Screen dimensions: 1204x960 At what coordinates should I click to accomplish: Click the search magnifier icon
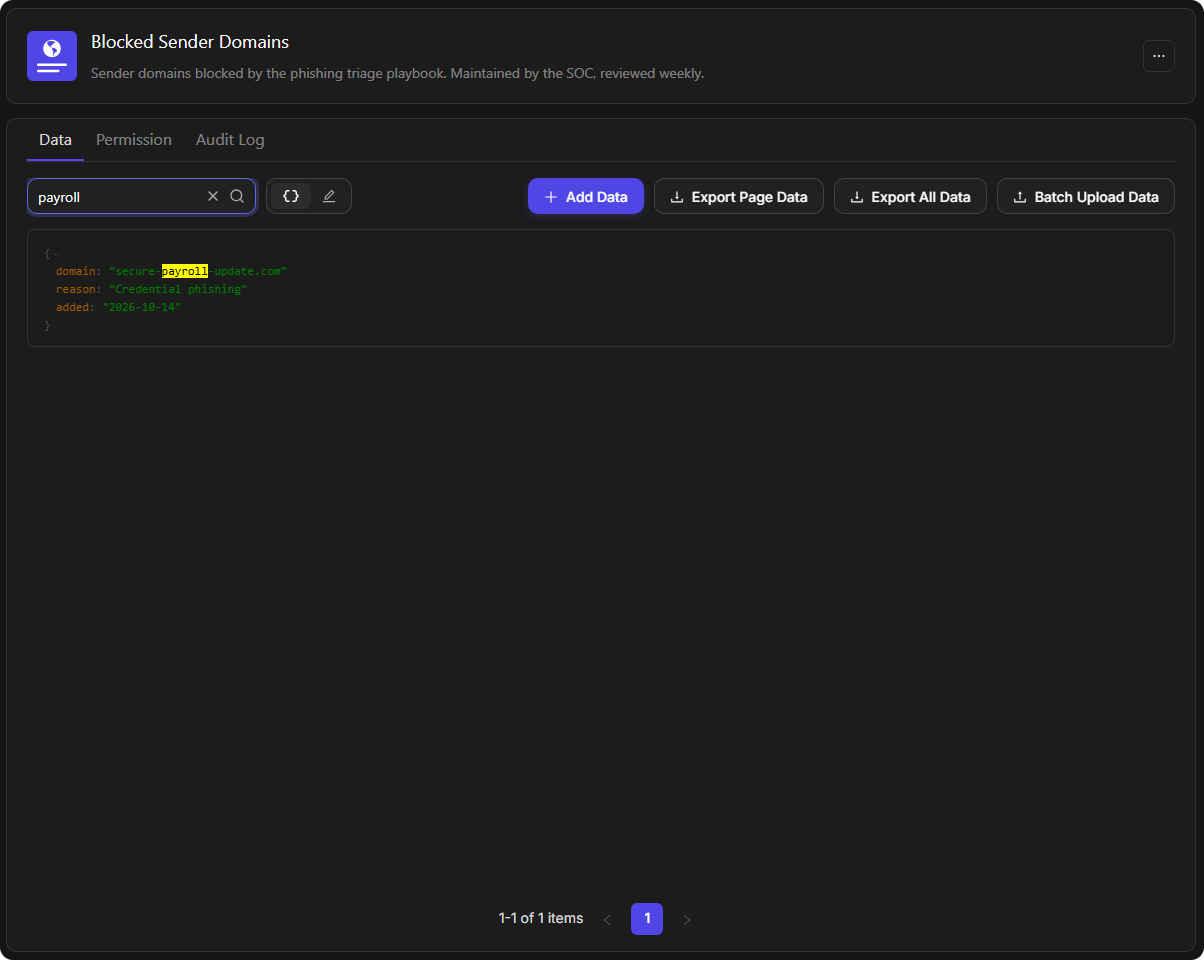point(237,197)
